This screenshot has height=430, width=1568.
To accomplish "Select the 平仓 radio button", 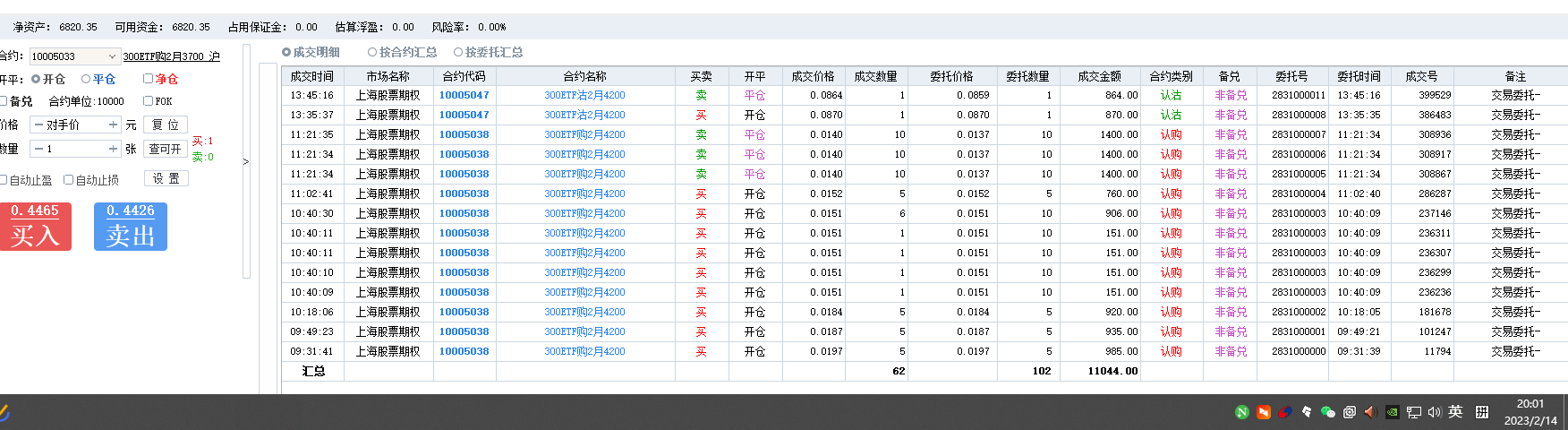I will (86, 79).
